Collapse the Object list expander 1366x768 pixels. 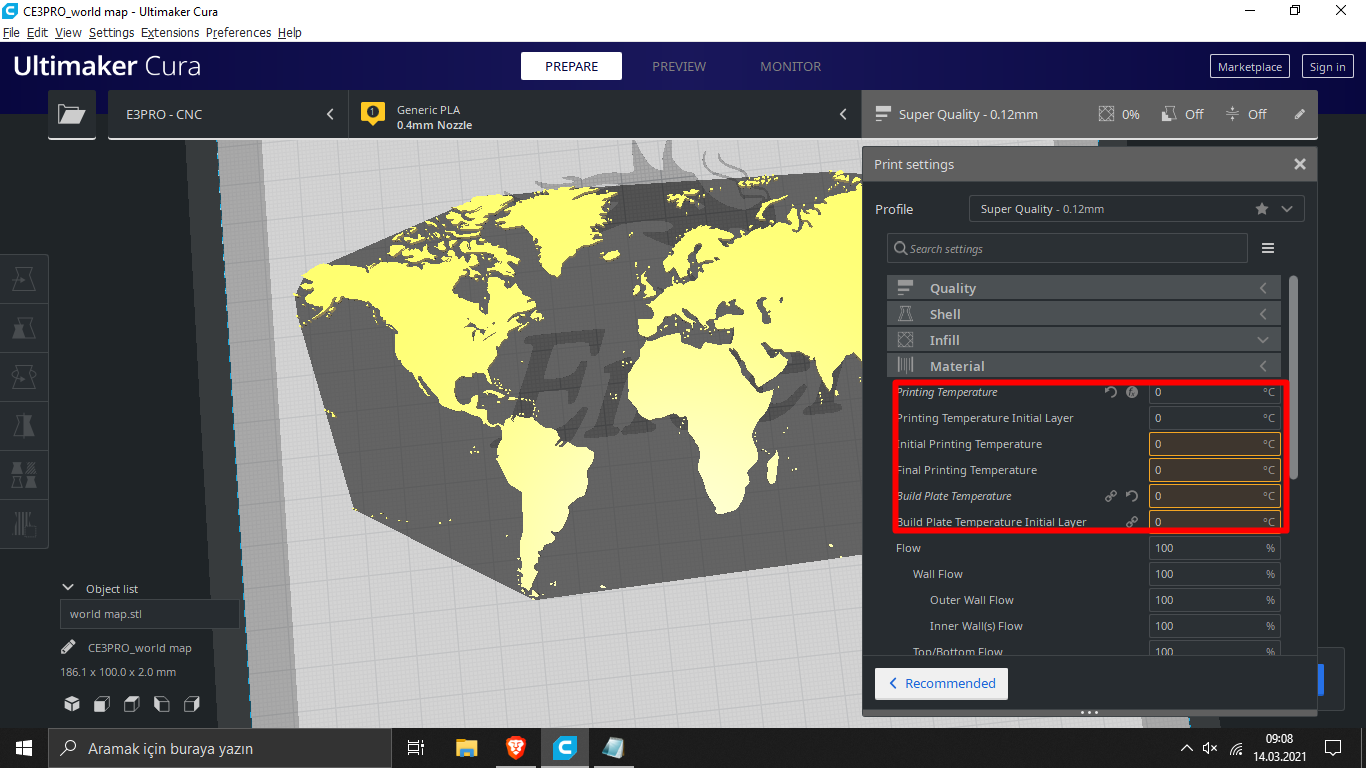tap(68, 588)
